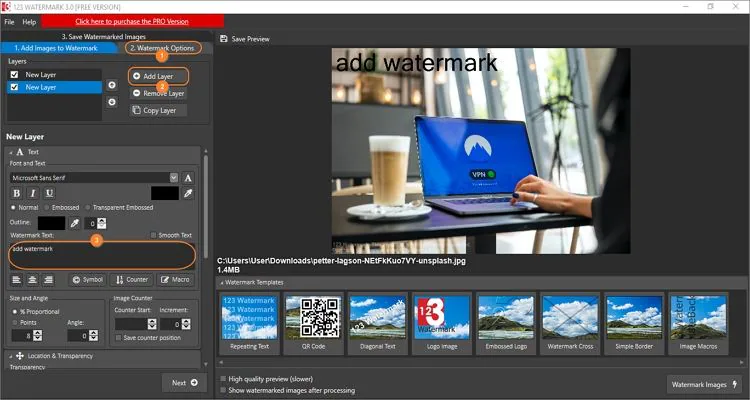The image size is (750, 400).
Task: Switch to 1. Add Images to Watermark tab
Action: [56, 48]
